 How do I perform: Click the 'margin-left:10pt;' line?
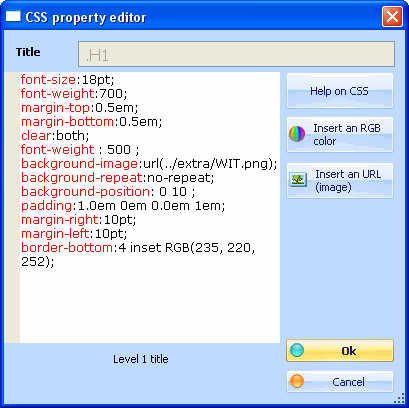(74, 234)
